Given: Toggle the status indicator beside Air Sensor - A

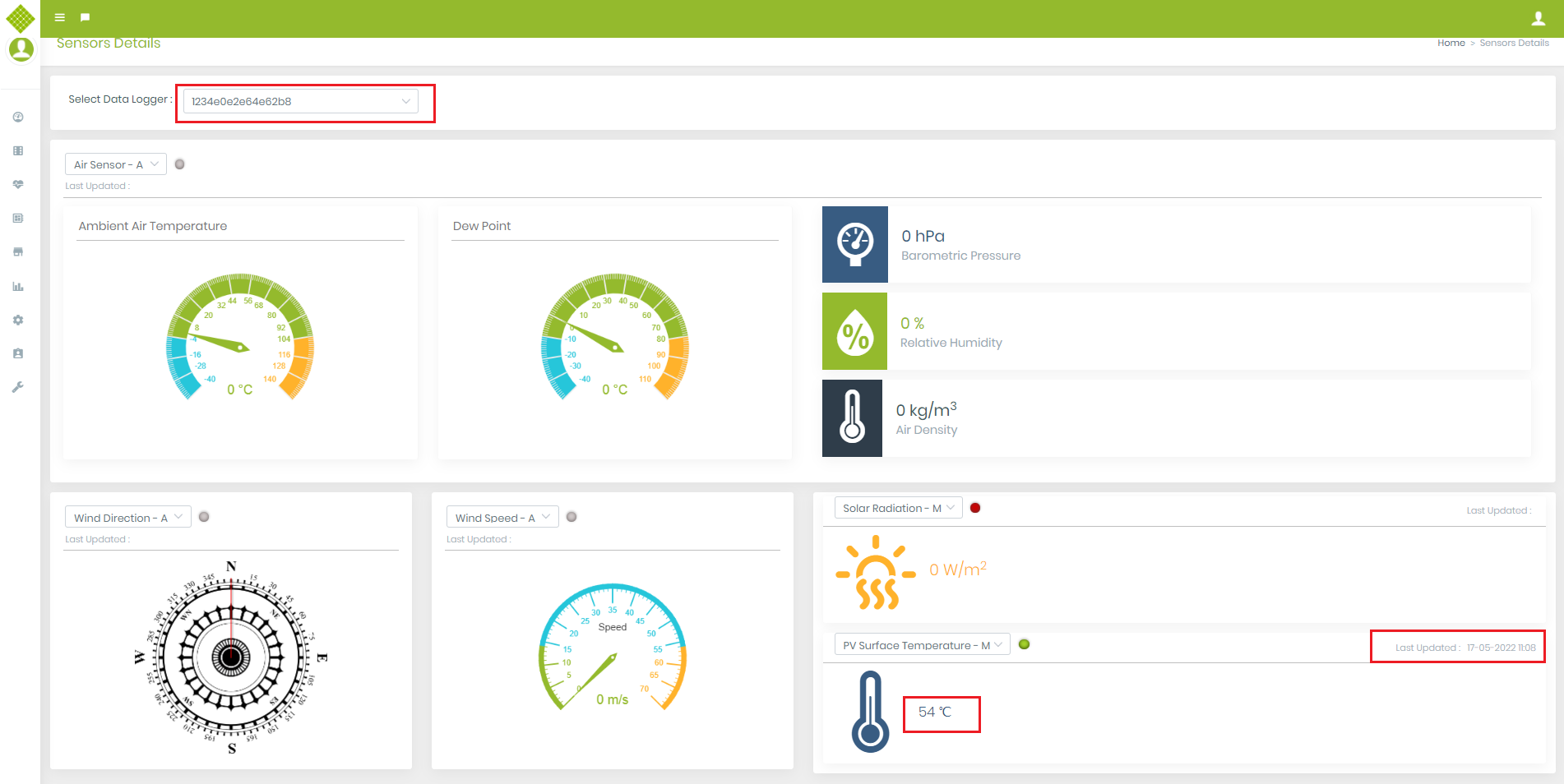Looking at the screenshot, I should (179, 164).
